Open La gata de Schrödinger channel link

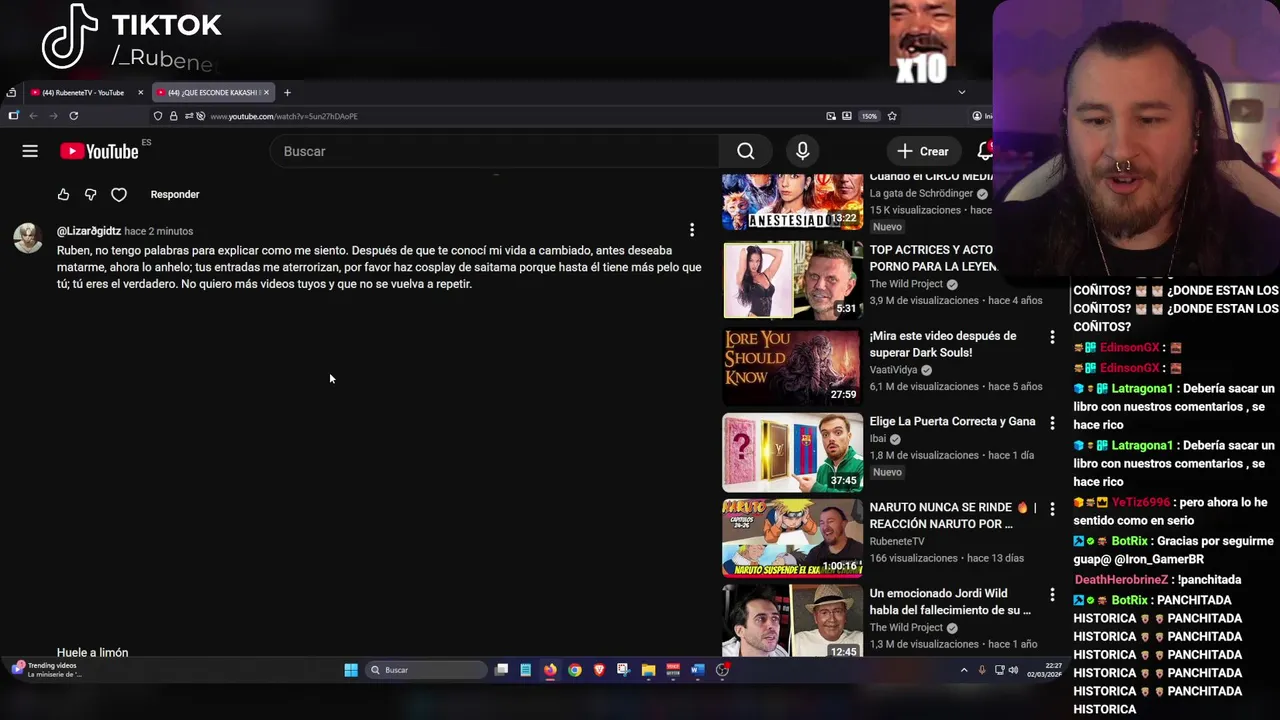pos(921,194)
